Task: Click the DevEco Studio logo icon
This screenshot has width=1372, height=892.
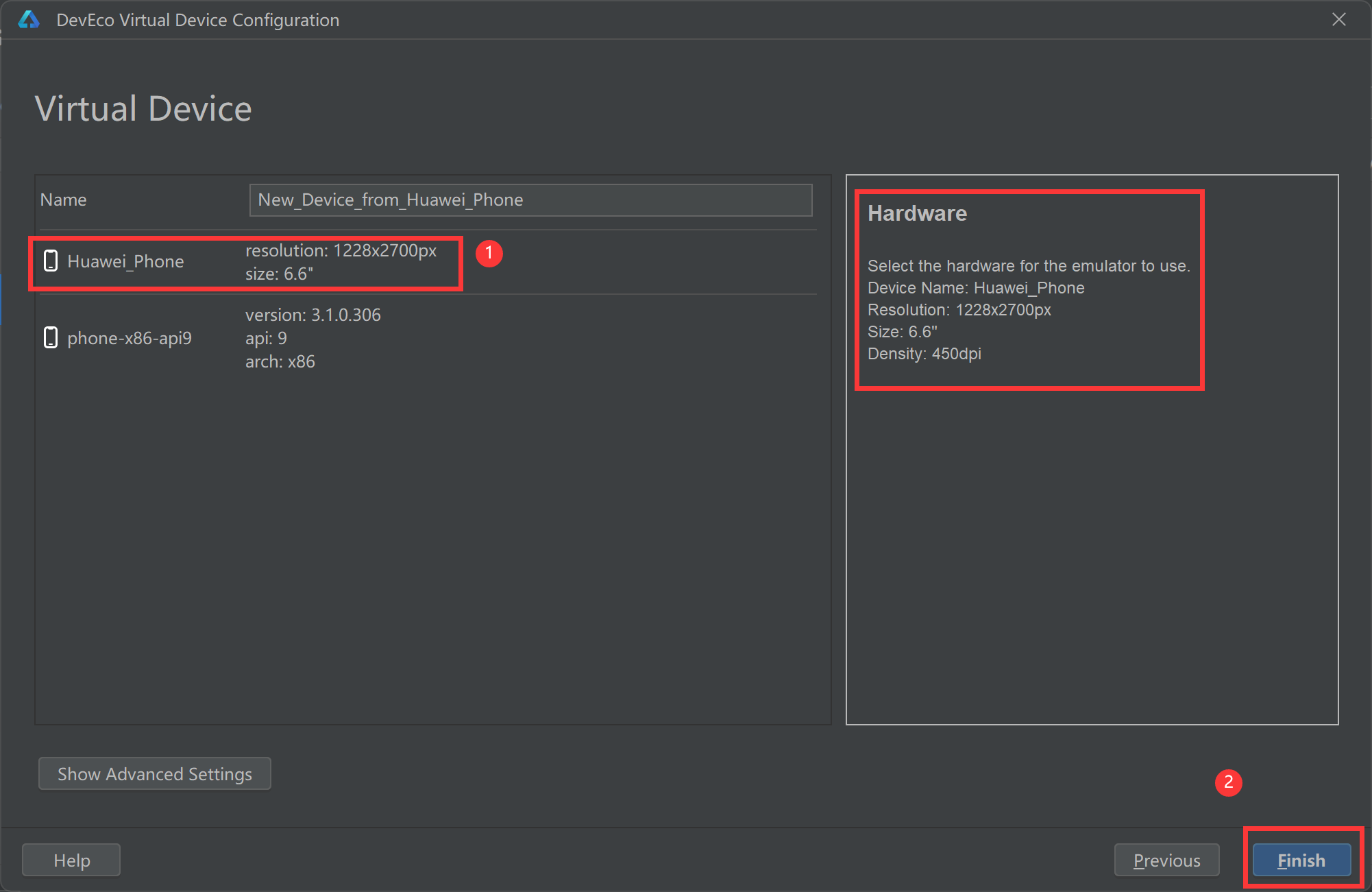Action: [x=29, y=20]
